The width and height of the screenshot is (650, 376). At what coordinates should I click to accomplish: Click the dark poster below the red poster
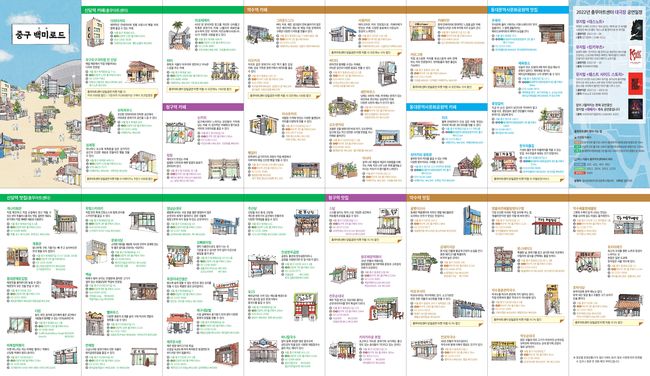coord(635,109)
